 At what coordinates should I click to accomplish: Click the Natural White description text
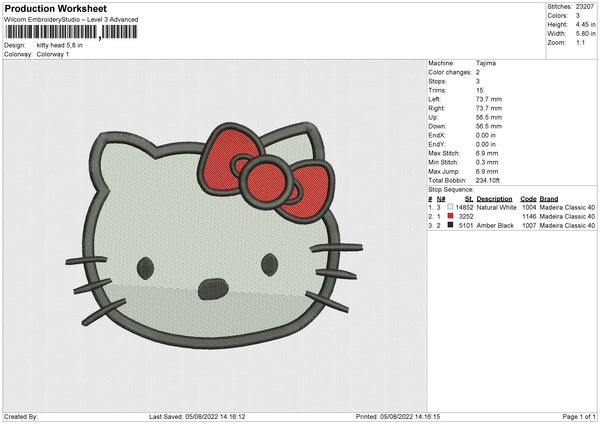[496, 207]
